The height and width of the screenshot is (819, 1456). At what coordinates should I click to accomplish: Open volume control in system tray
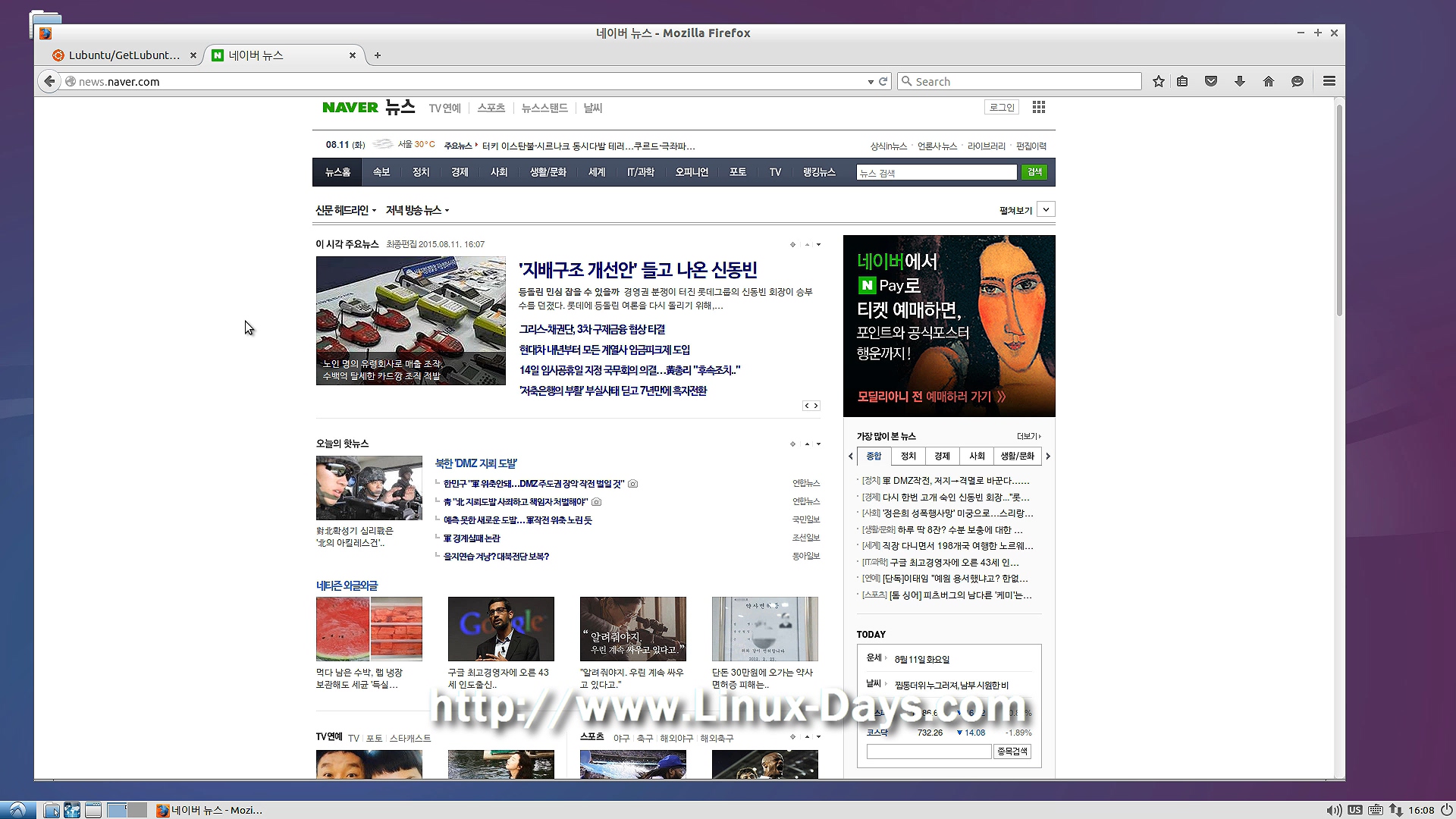pos(1334,810)
